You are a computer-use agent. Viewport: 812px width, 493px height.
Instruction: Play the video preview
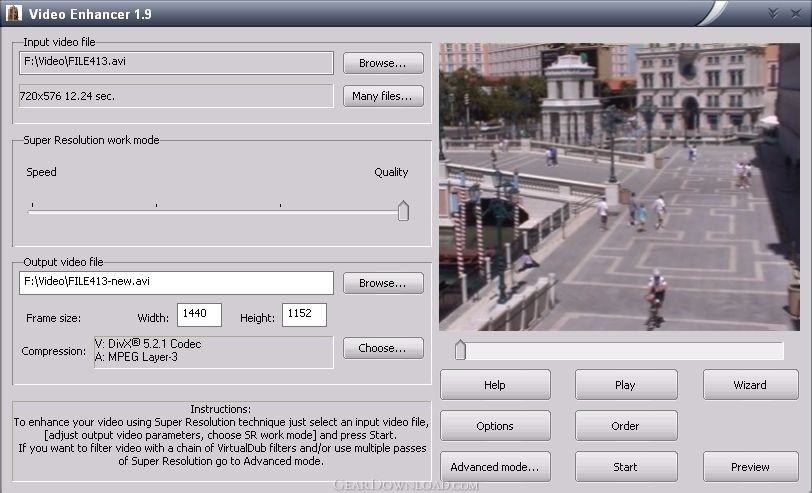coord(626,385)
